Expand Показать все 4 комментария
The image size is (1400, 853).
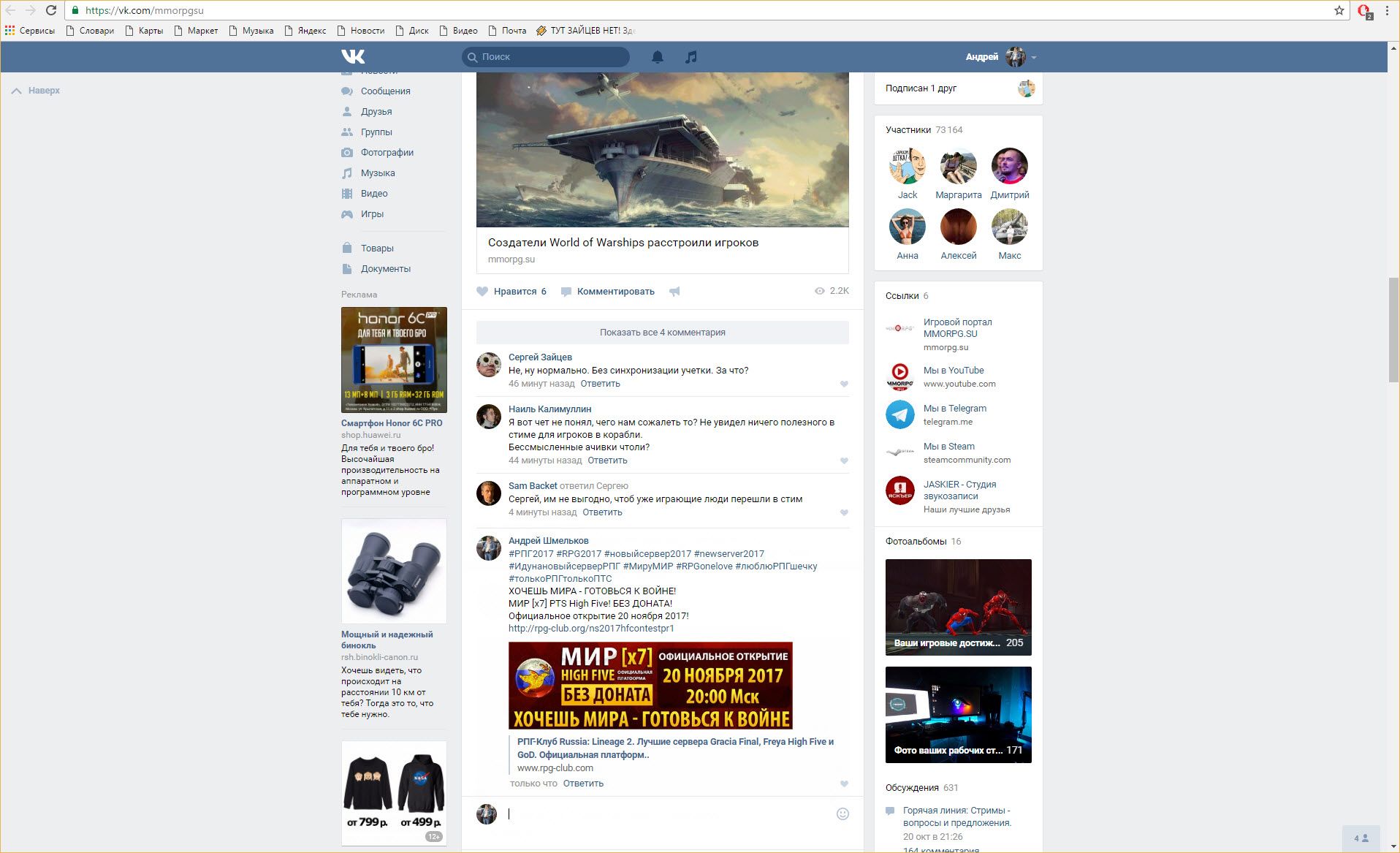(663, 333)
